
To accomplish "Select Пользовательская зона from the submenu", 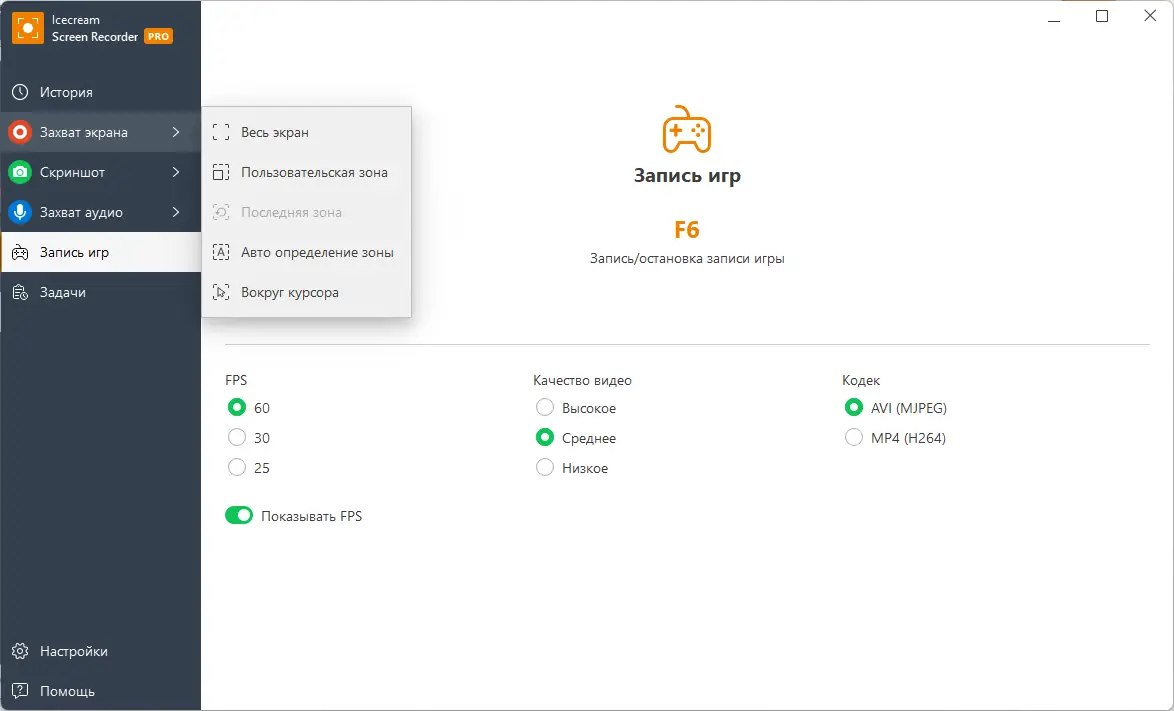I will [314, 172].
